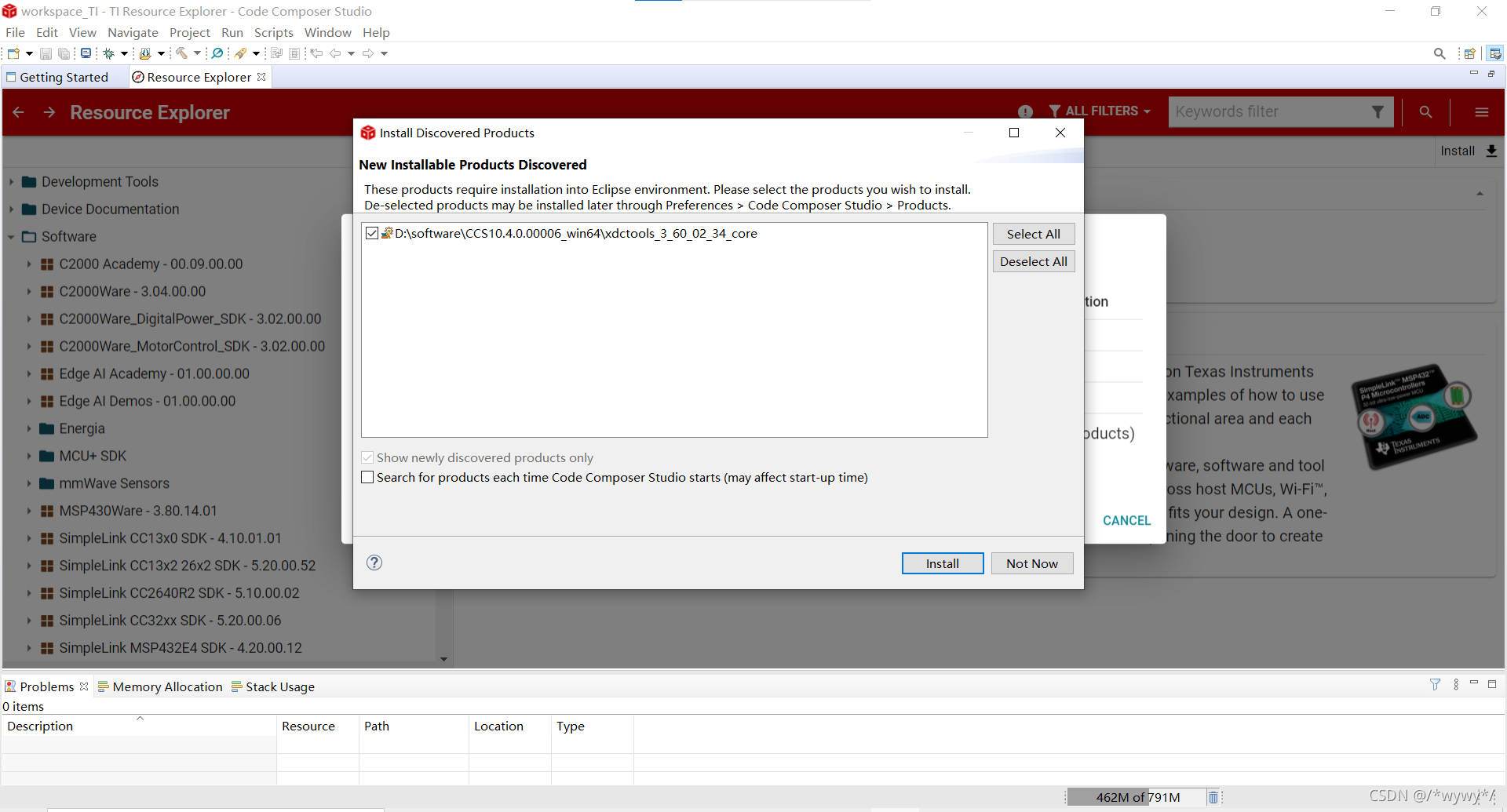Screen dimensions: 1507x812
Task: Open ALL FILTERS dropdown
Action: coord(1100,111)
